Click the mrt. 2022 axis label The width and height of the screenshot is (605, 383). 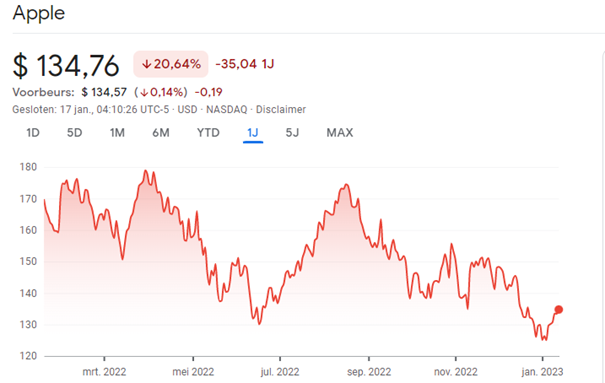point(104,372)
